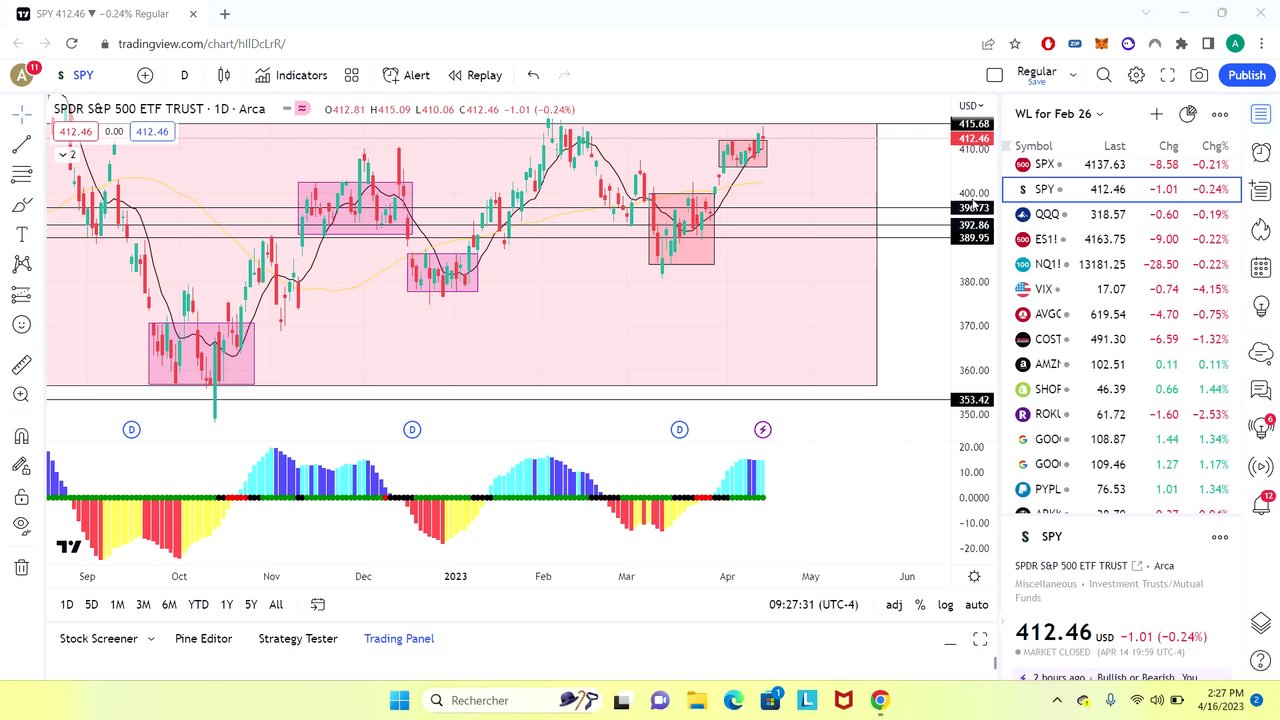The height and width of the screenshot is (720, 1280).
Task: Expand the Regular layout save dropdown
Action: click(1073, 75)
